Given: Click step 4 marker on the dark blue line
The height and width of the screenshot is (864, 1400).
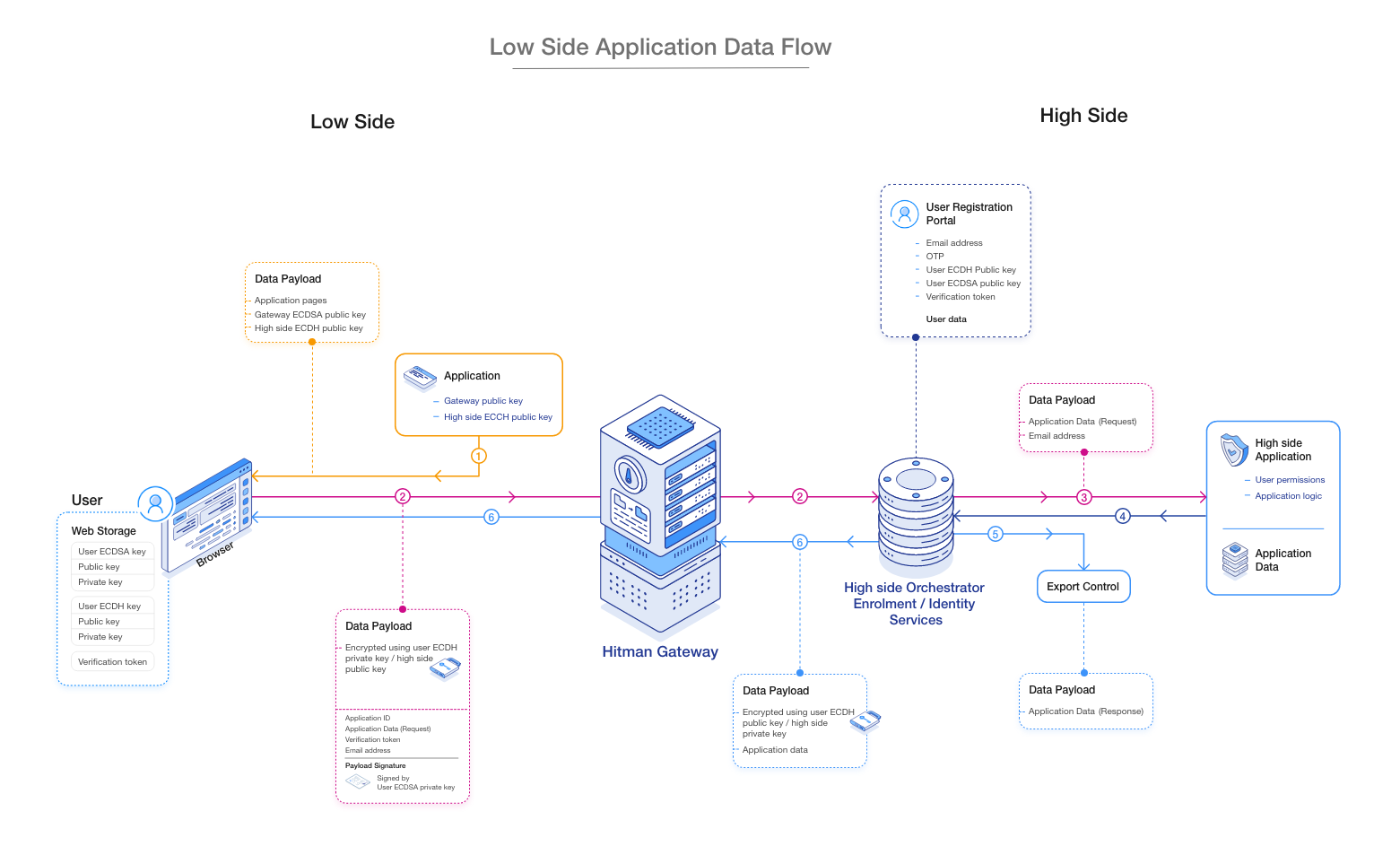Looking at the screenshot, I should pos(1122,516).
